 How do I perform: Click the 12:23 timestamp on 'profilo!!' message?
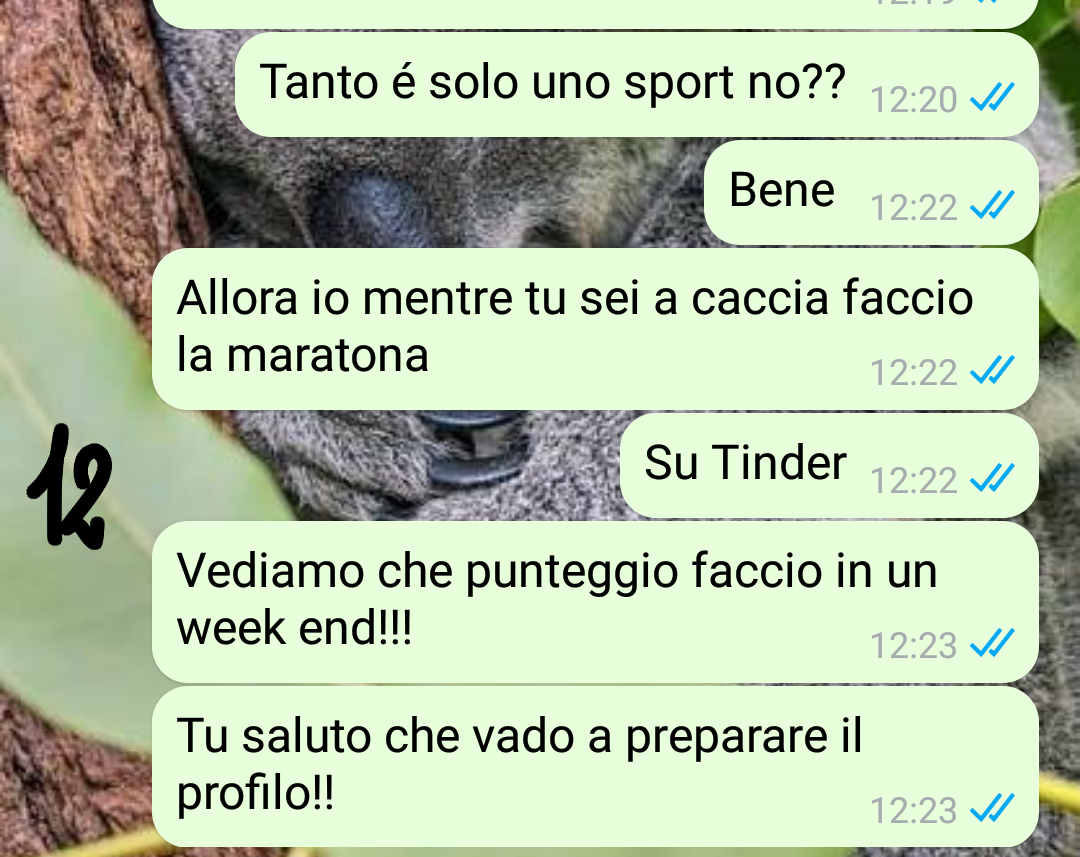tap(914, 811)
